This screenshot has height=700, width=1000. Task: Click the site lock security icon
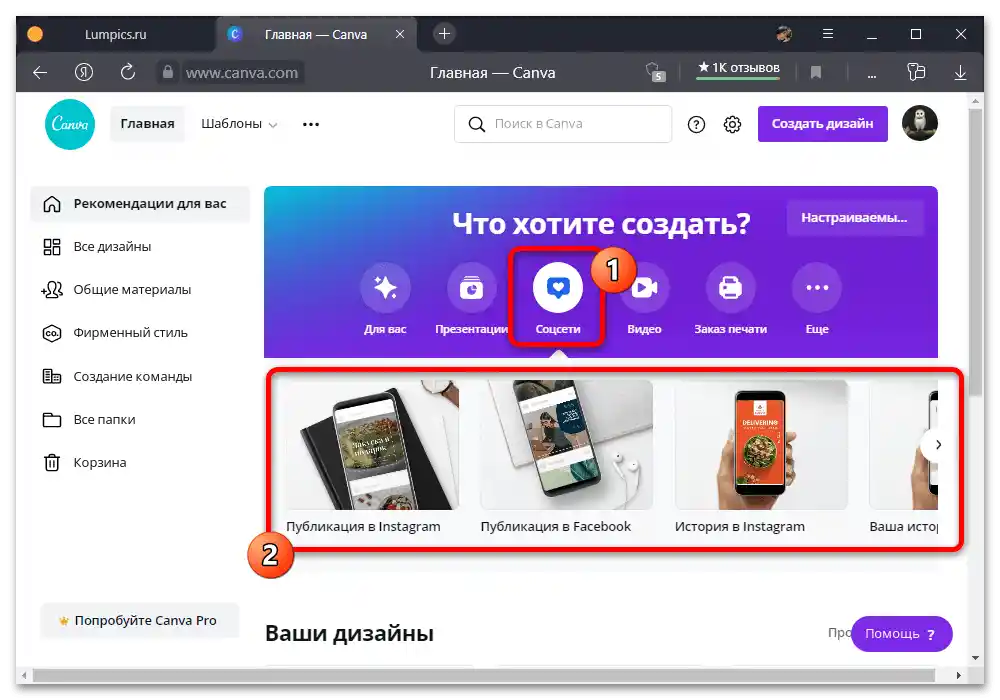[x=167, y=72]
